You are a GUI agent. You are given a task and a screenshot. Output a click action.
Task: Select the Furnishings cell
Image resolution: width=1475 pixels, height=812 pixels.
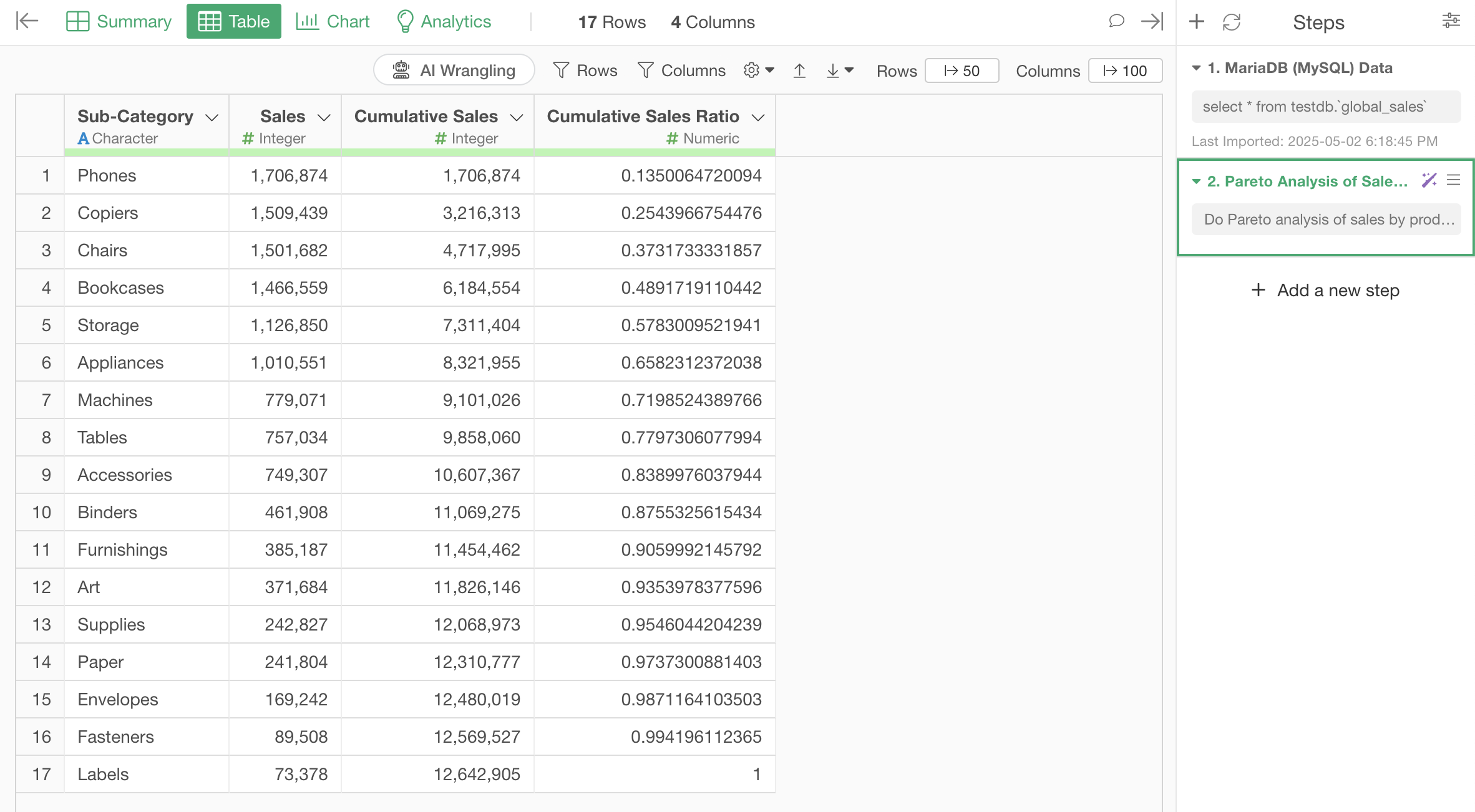(147, 549)
